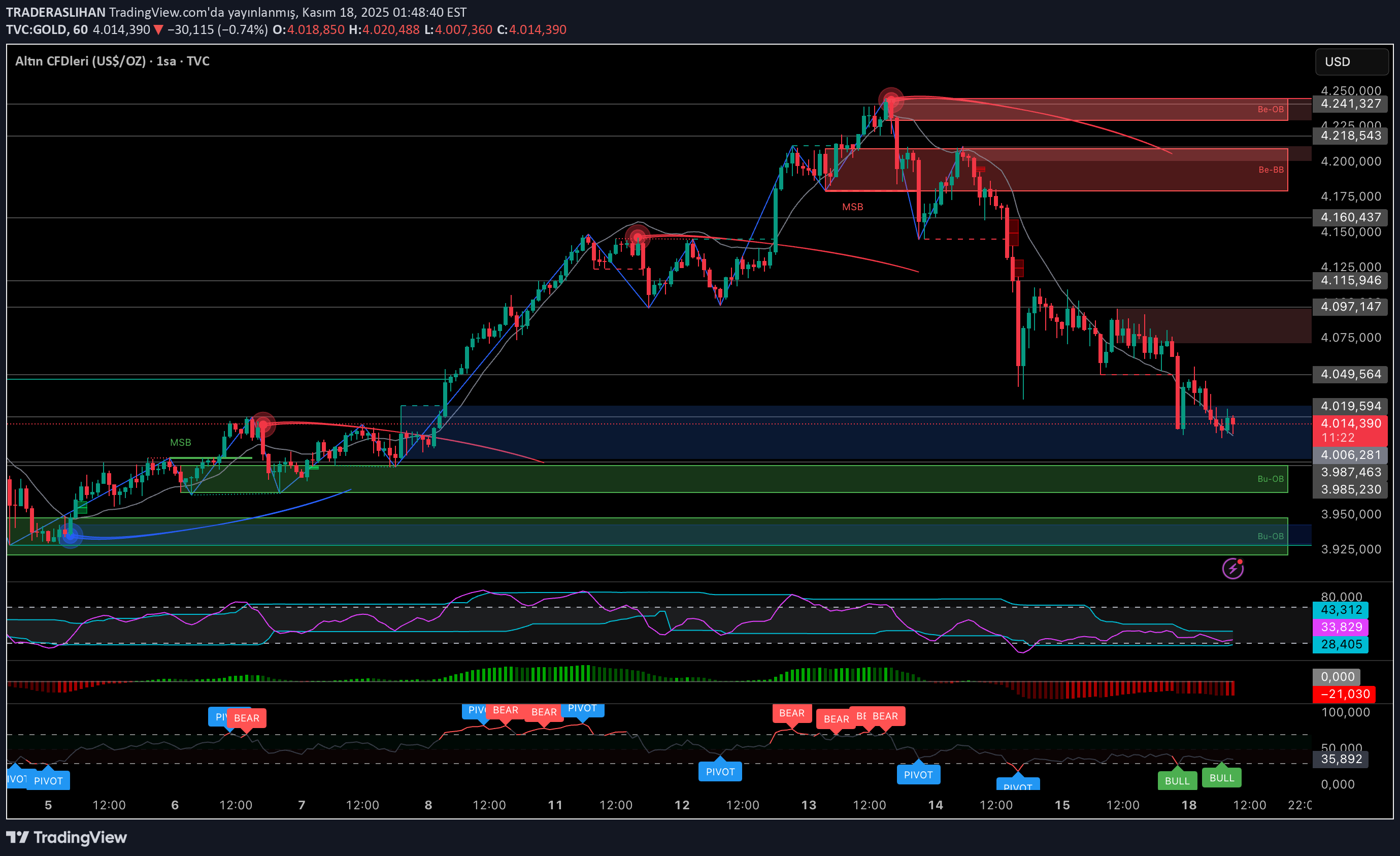The image size is (1400, 856).
Task: Click the red circle marker near the 4.150,000 level
Action: pyautogui.click(x=638, y=236)
